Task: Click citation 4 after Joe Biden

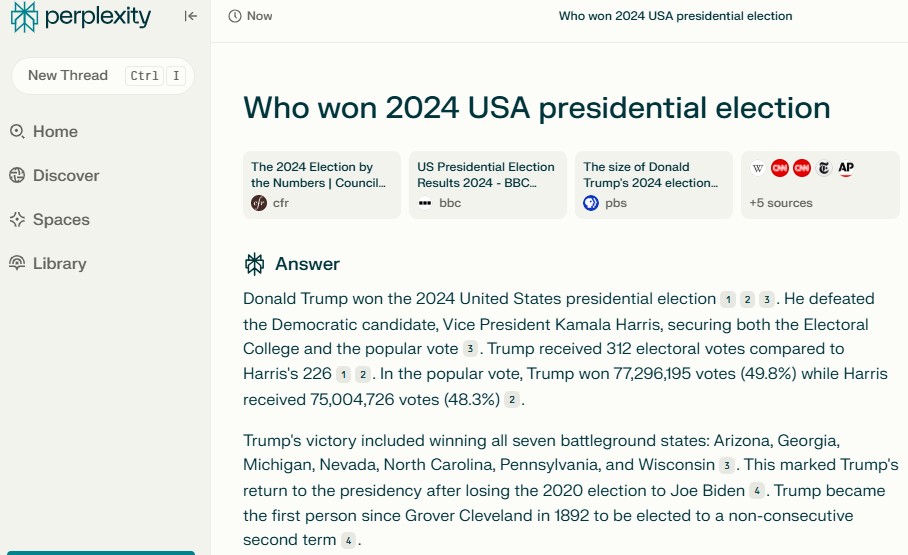Action: coord(756,491)
